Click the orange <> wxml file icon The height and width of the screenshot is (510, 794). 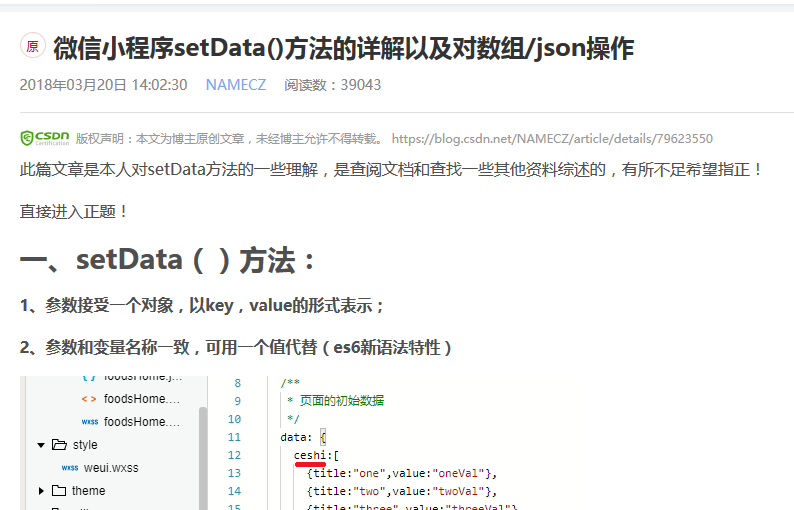(x=89, y=399)
